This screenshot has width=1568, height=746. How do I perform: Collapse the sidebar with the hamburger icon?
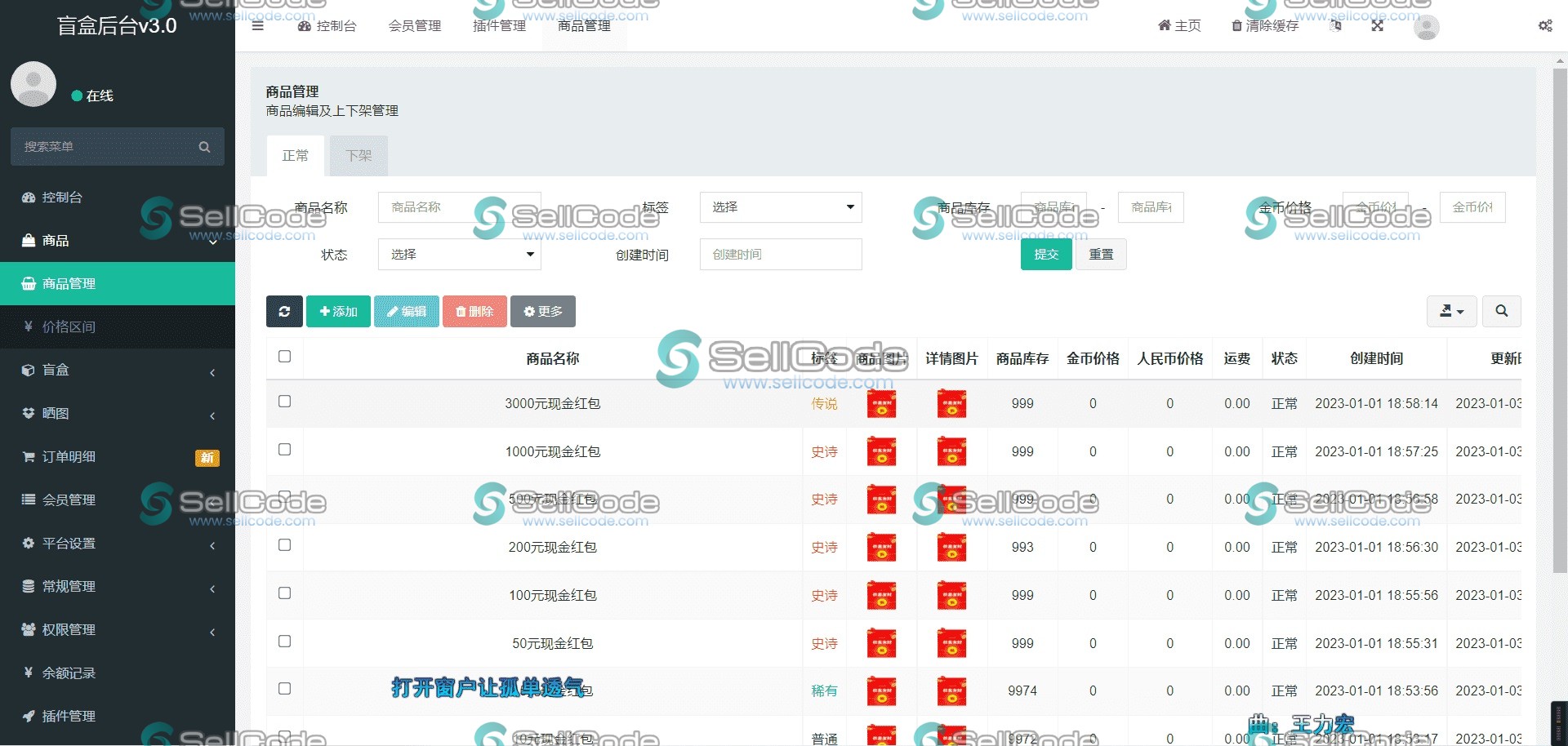coord(258,25)
